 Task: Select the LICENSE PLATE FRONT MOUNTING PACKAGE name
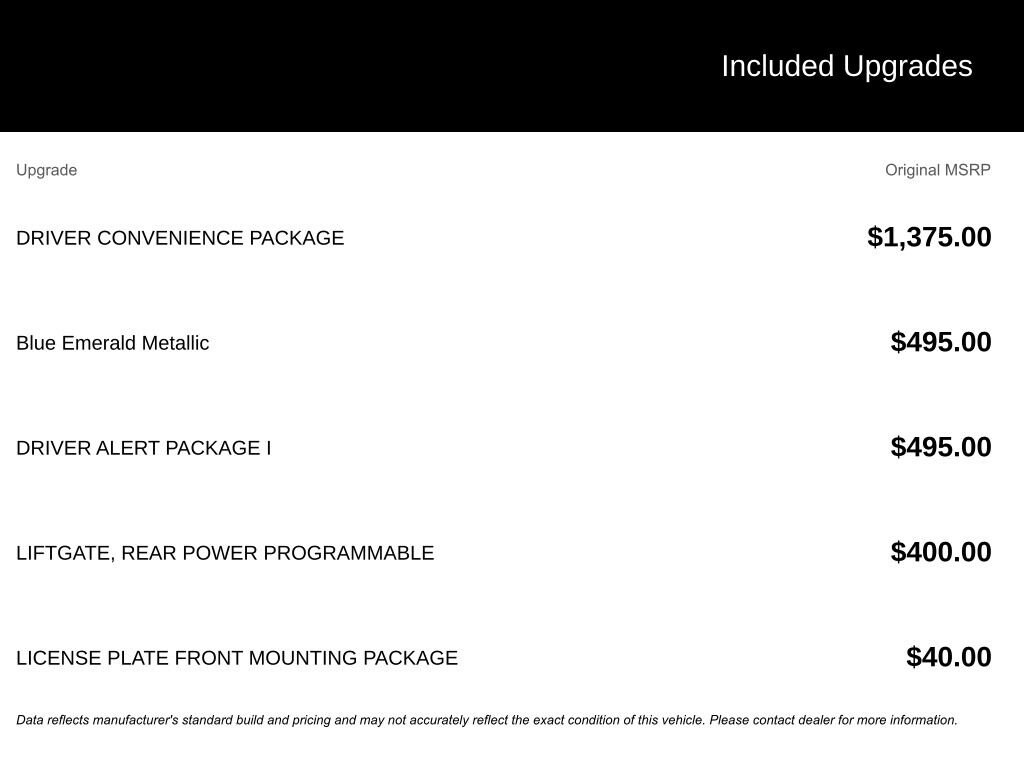click(237, 658)
